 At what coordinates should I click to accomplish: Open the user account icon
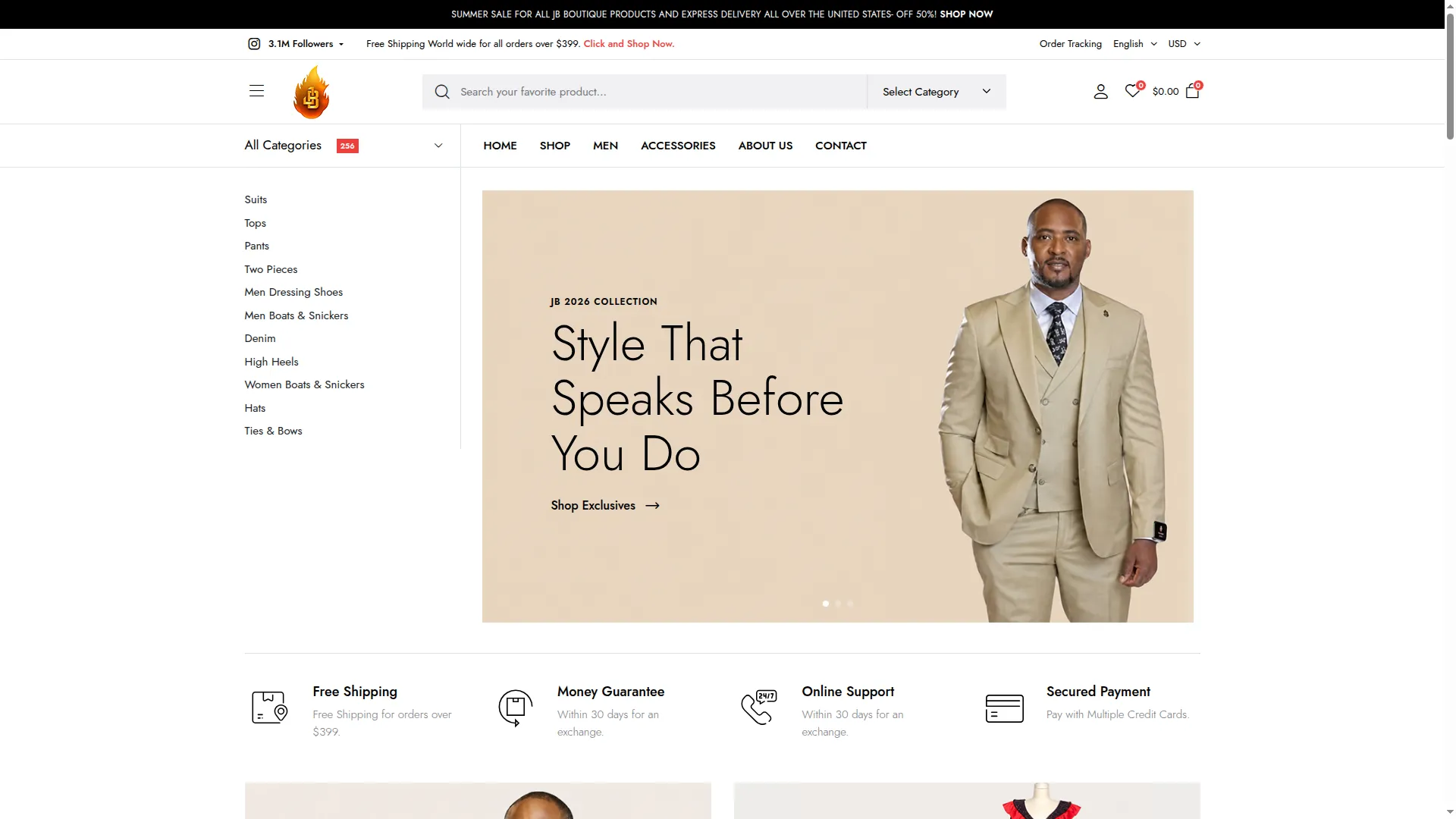[x=1101, y=92]
